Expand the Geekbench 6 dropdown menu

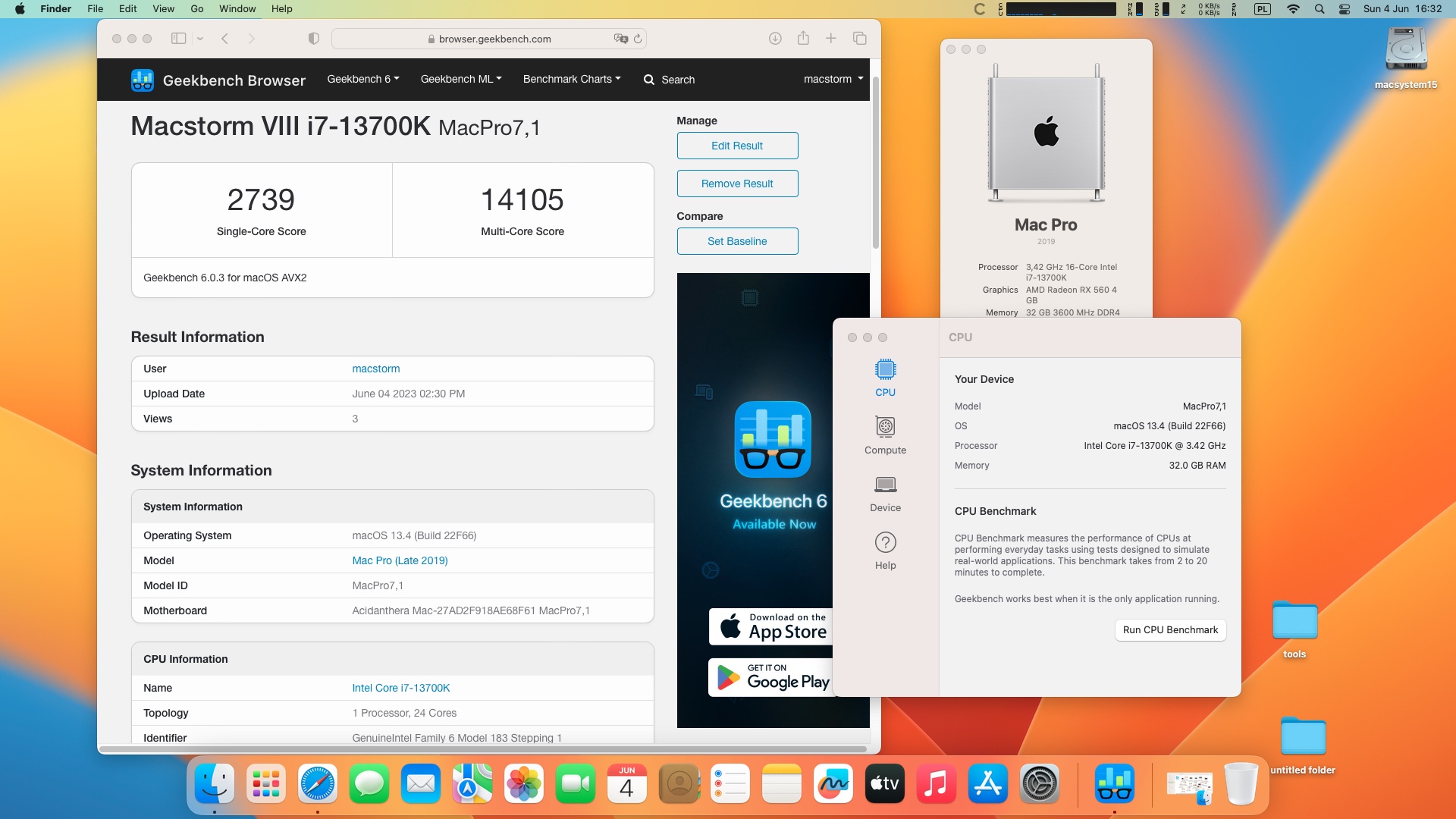pos(362,79)
